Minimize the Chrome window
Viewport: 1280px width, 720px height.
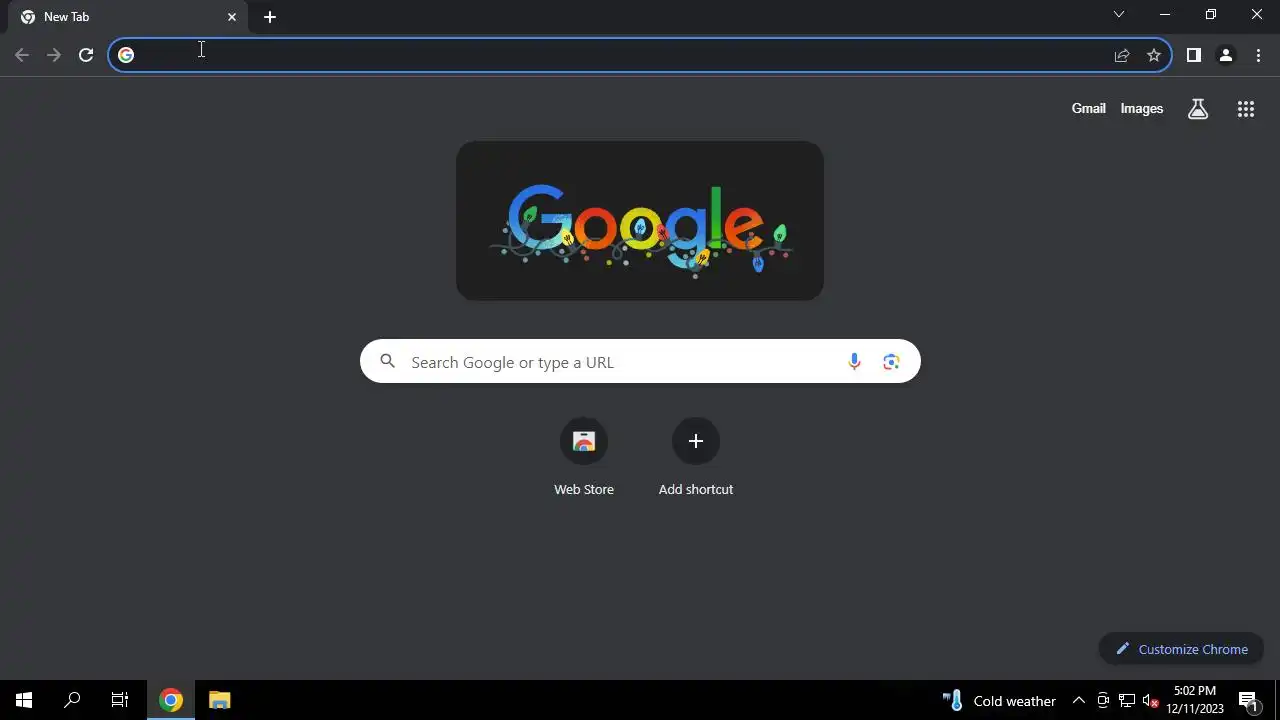pos(1165,14)
